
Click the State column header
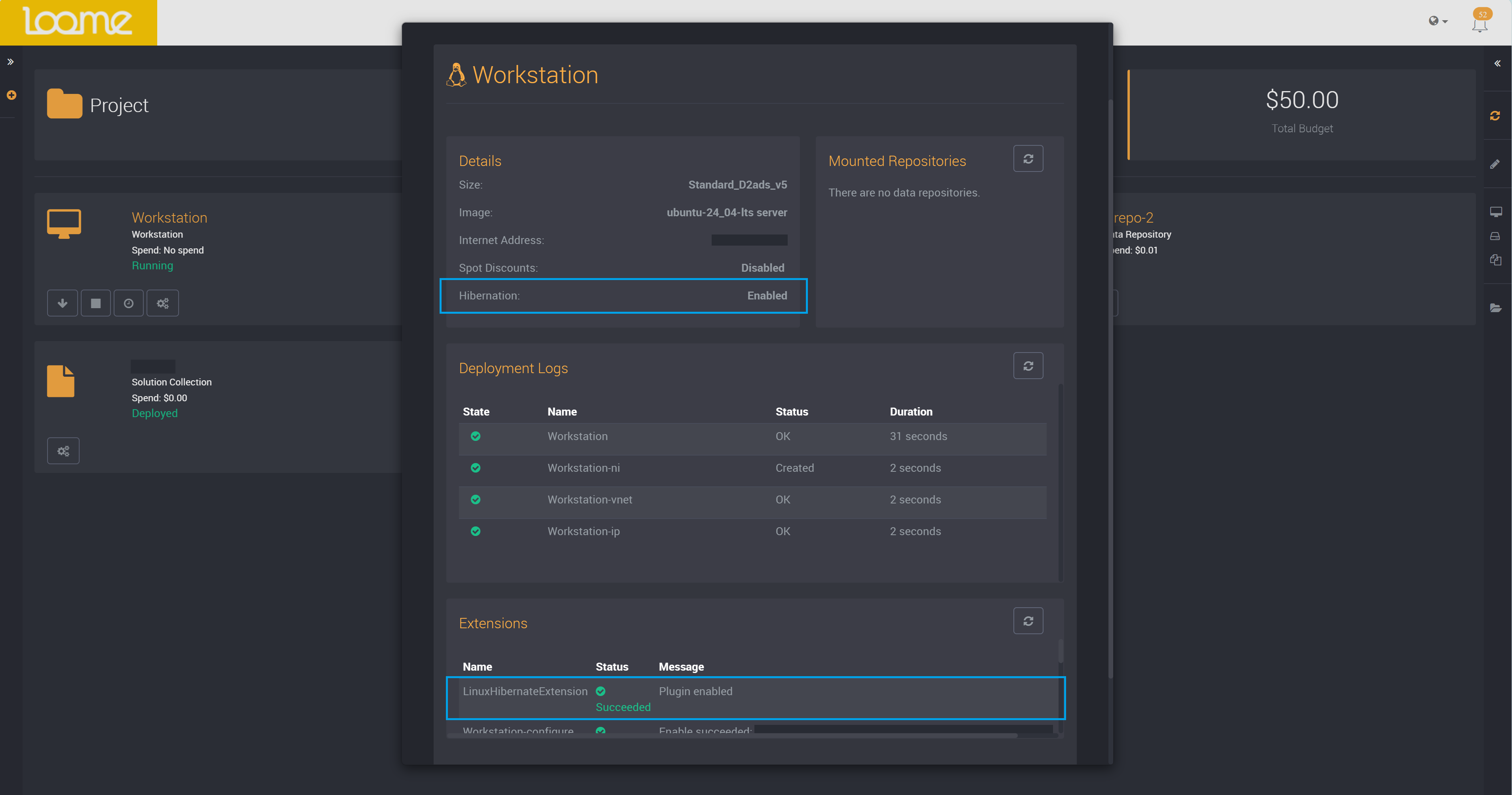pyautogui.click(x=476, y=412)
